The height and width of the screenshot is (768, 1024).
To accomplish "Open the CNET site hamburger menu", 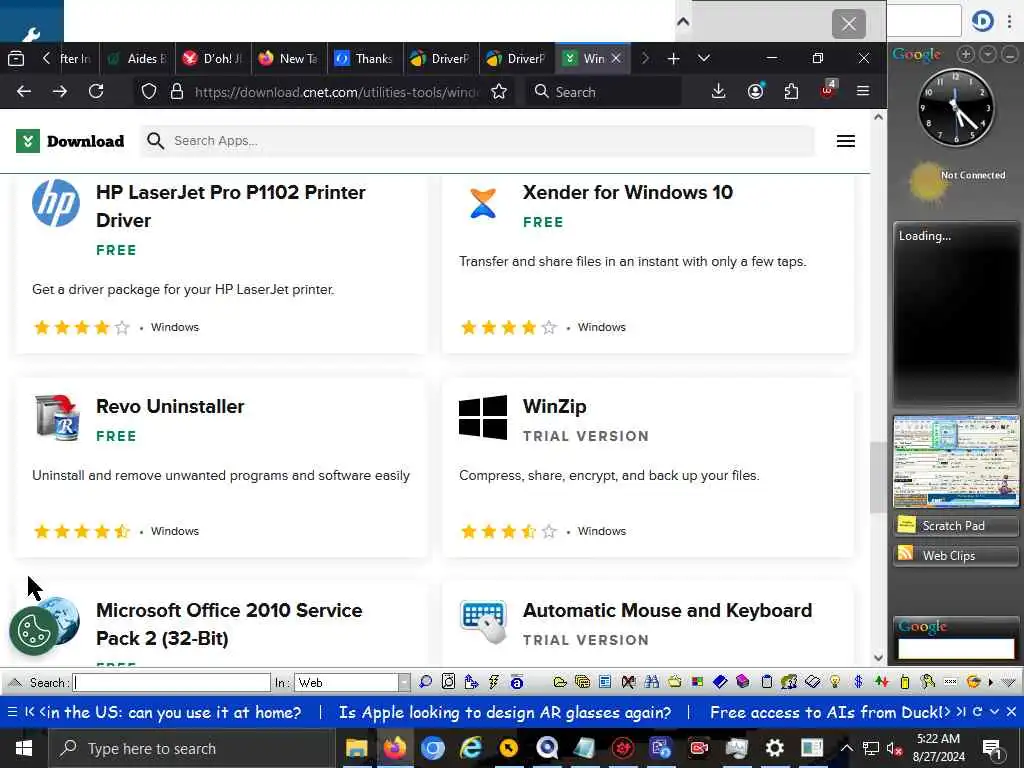I will tap(846, 141).
